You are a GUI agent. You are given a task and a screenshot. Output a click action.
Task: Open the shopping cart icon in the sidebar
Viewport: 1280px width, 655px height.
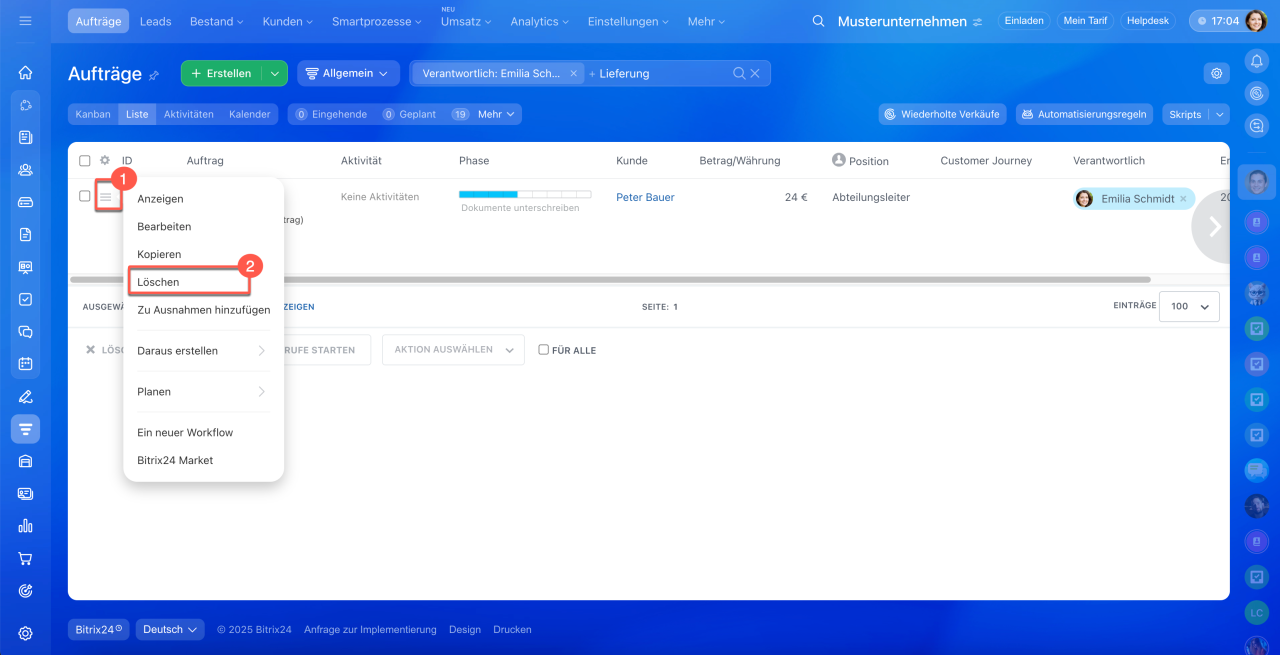26,558
